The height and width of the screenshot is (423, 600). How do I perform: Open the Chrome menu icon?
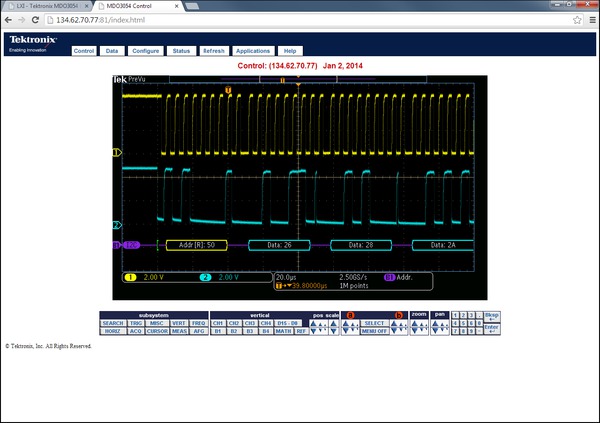pos(591,20)
